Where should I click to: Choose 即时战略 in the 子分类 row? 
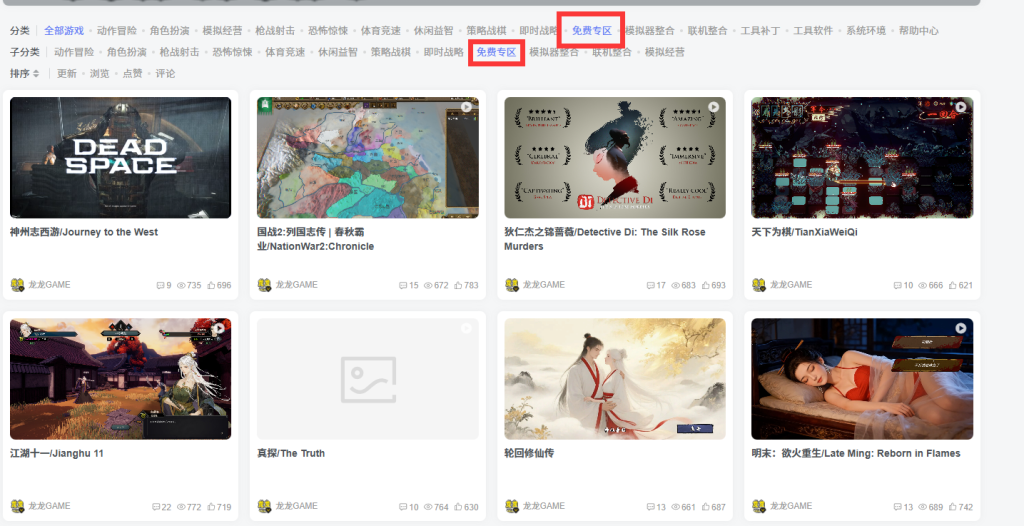tap(443, 52)
